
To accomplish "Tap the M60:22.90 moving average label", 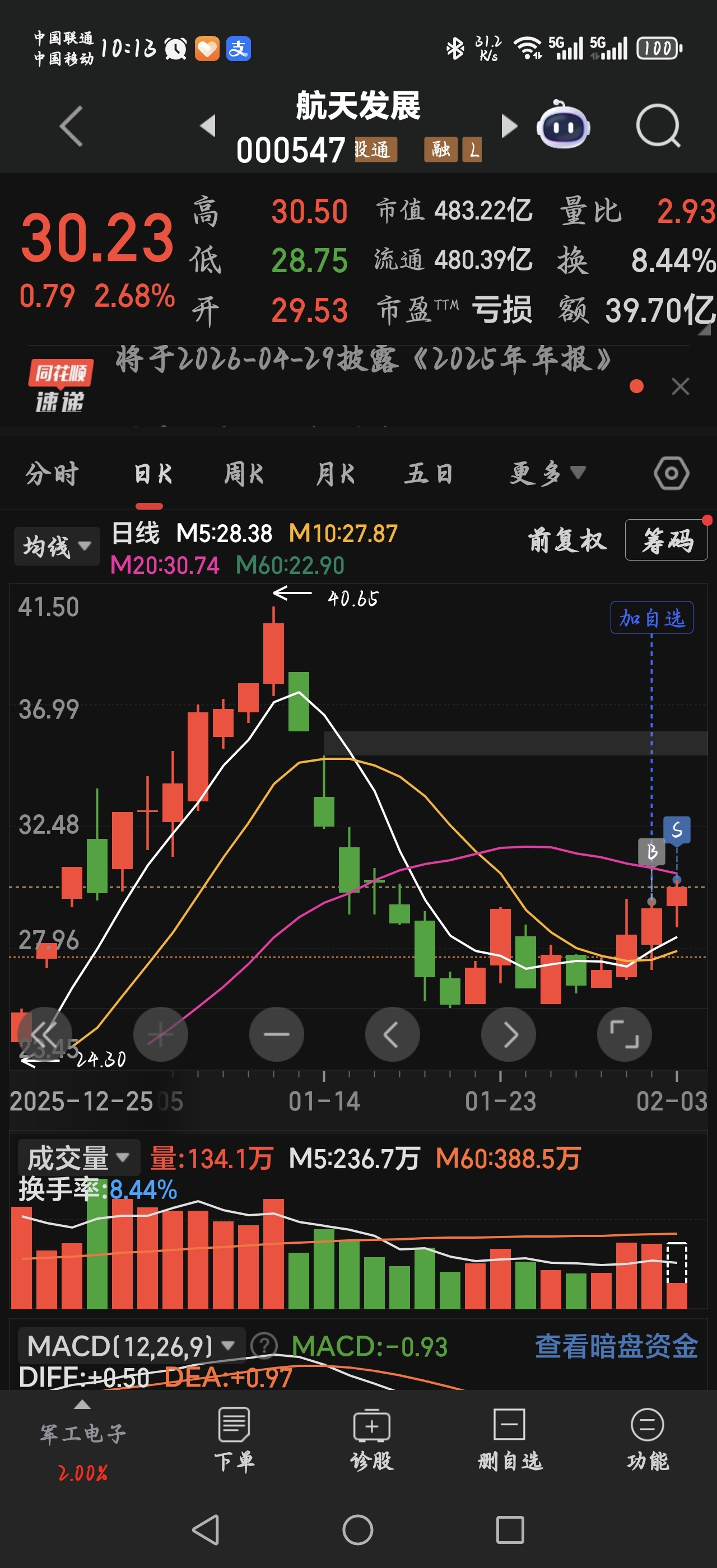I will pos(290,565).
